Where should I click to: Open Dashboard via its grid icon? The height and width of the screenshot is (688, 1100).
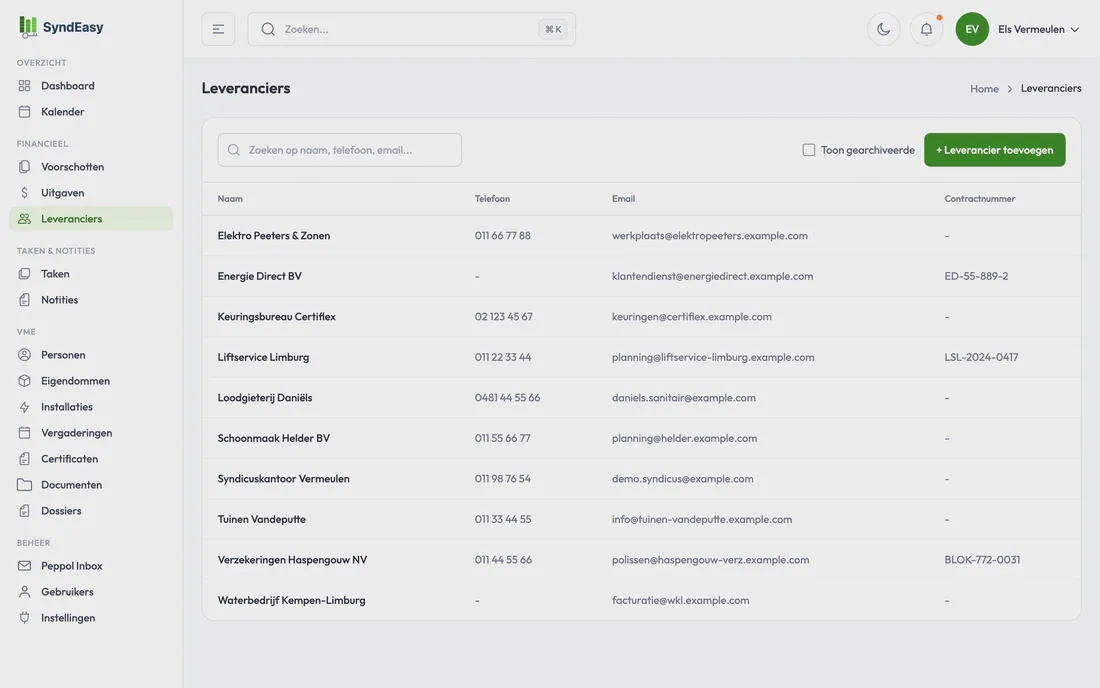tap(25, 86)
